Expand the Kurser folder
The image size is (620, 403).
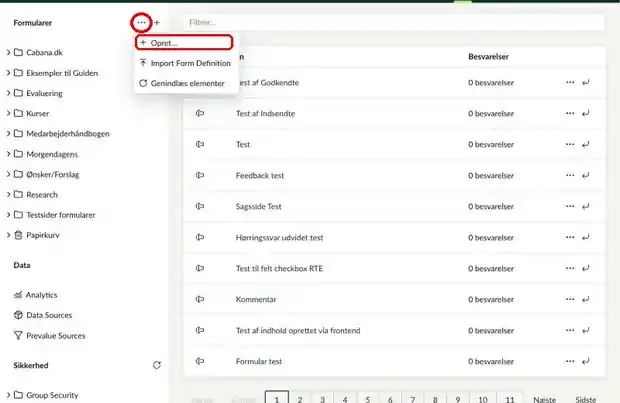click(x=8, y=113)
